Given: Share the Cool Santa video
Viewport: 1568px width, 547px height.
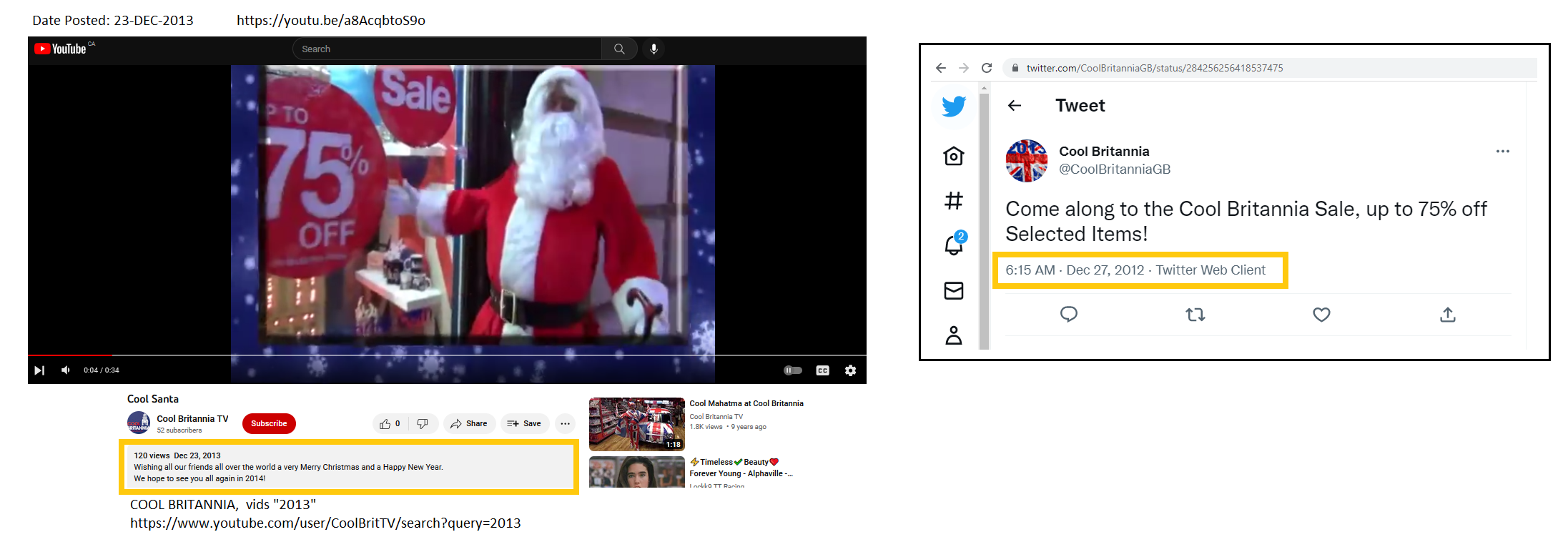Looking at the screenshot, I should coord(469,423).
